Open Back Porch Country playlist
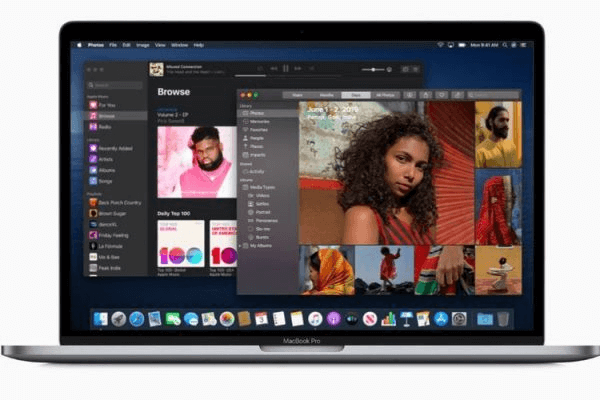Viewport: 600px width, 400px height. (116, 202)
